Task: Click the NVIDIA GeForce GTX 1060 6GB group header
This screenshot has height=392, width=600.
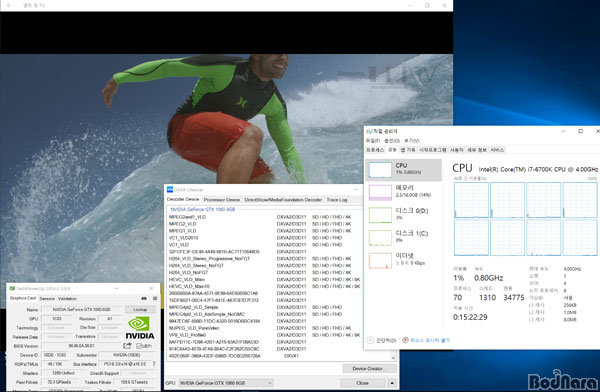Action: pyautogui.click(x=202, y=209)
